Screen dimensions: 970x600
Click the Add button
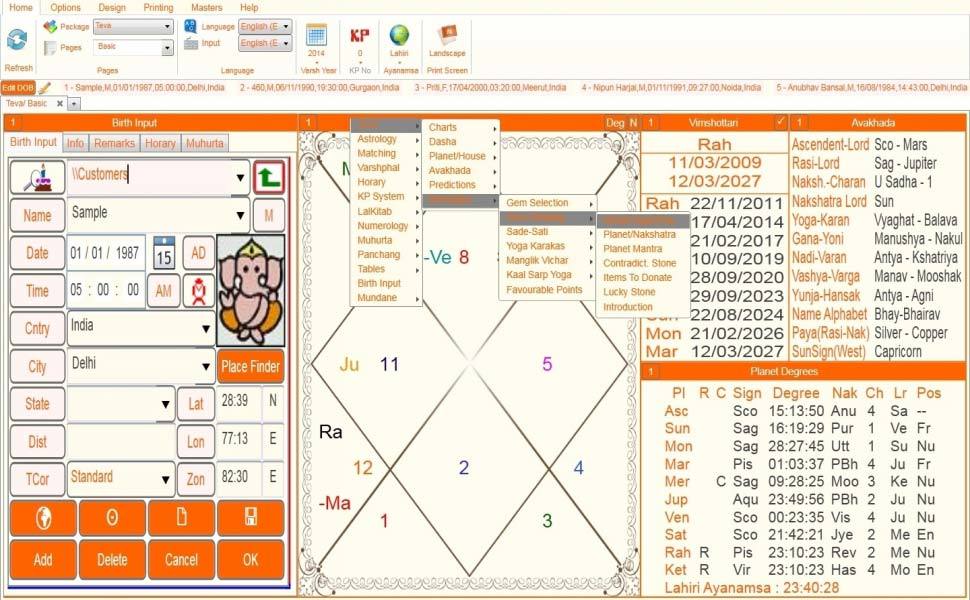coord(43,560)
